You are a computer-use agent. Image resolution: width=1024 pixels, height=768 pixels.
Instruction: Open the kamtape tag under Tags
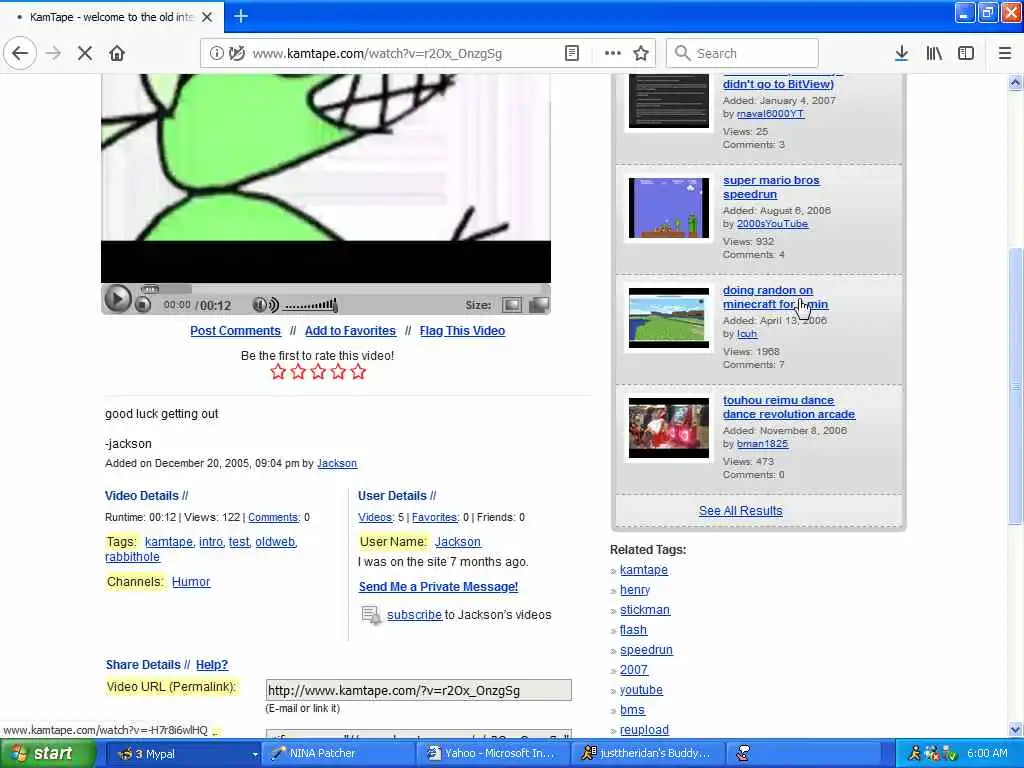tap(168, 542)
